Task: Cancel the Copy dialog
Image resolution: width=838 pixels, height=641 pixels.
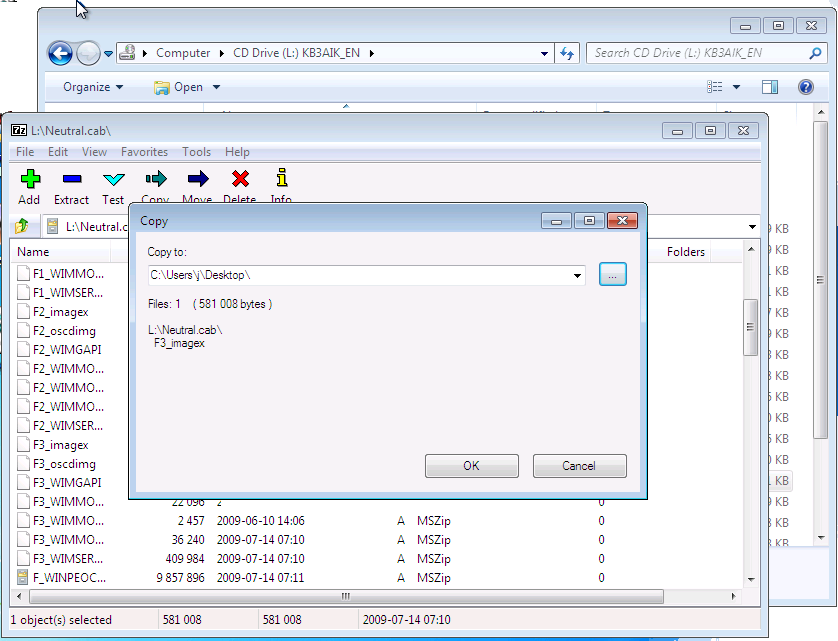Action: pos(579,465)
